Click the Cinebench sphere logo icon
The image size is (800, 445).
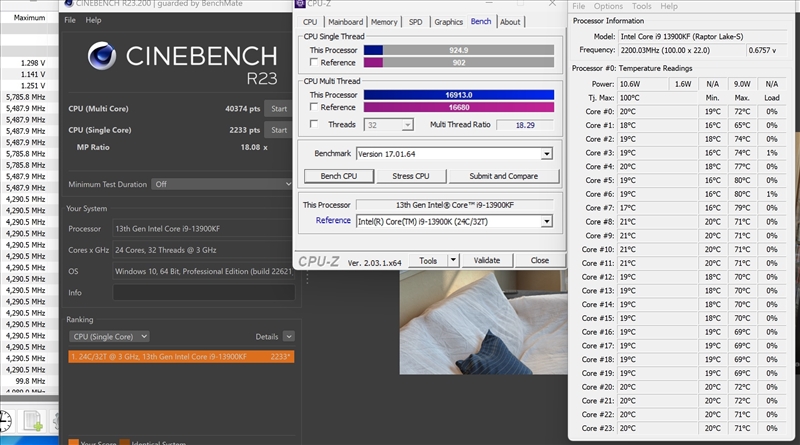click(101, 56)
